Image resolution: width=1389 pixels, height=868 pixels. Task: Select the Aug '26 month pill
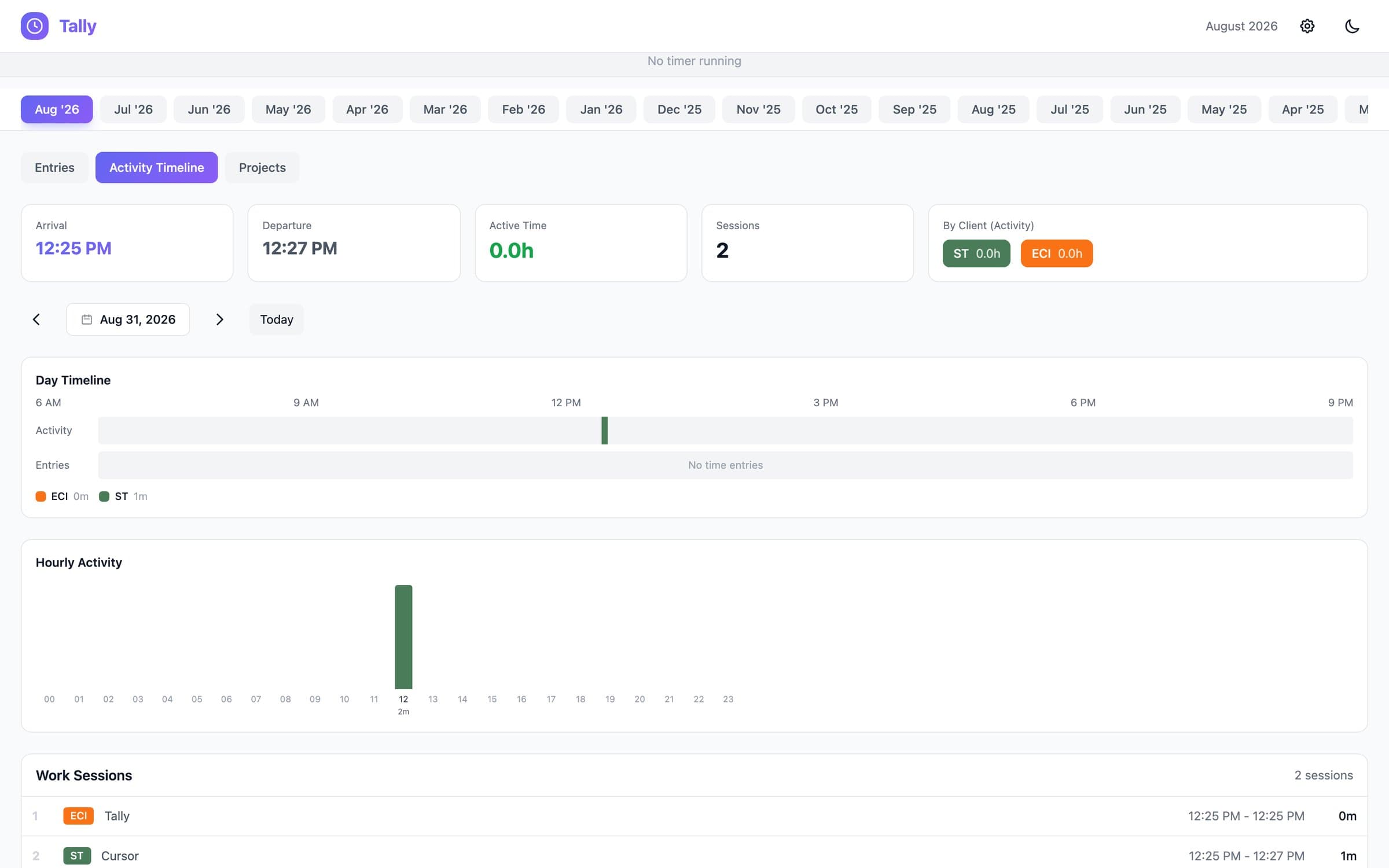57,109
